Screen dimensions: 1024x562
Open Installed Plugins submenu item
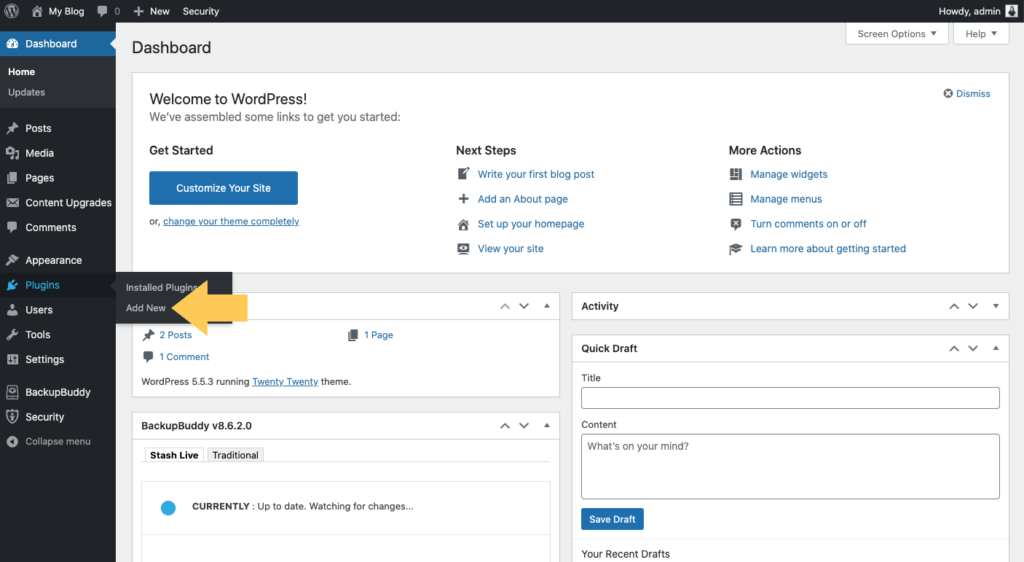pos(162,287)
